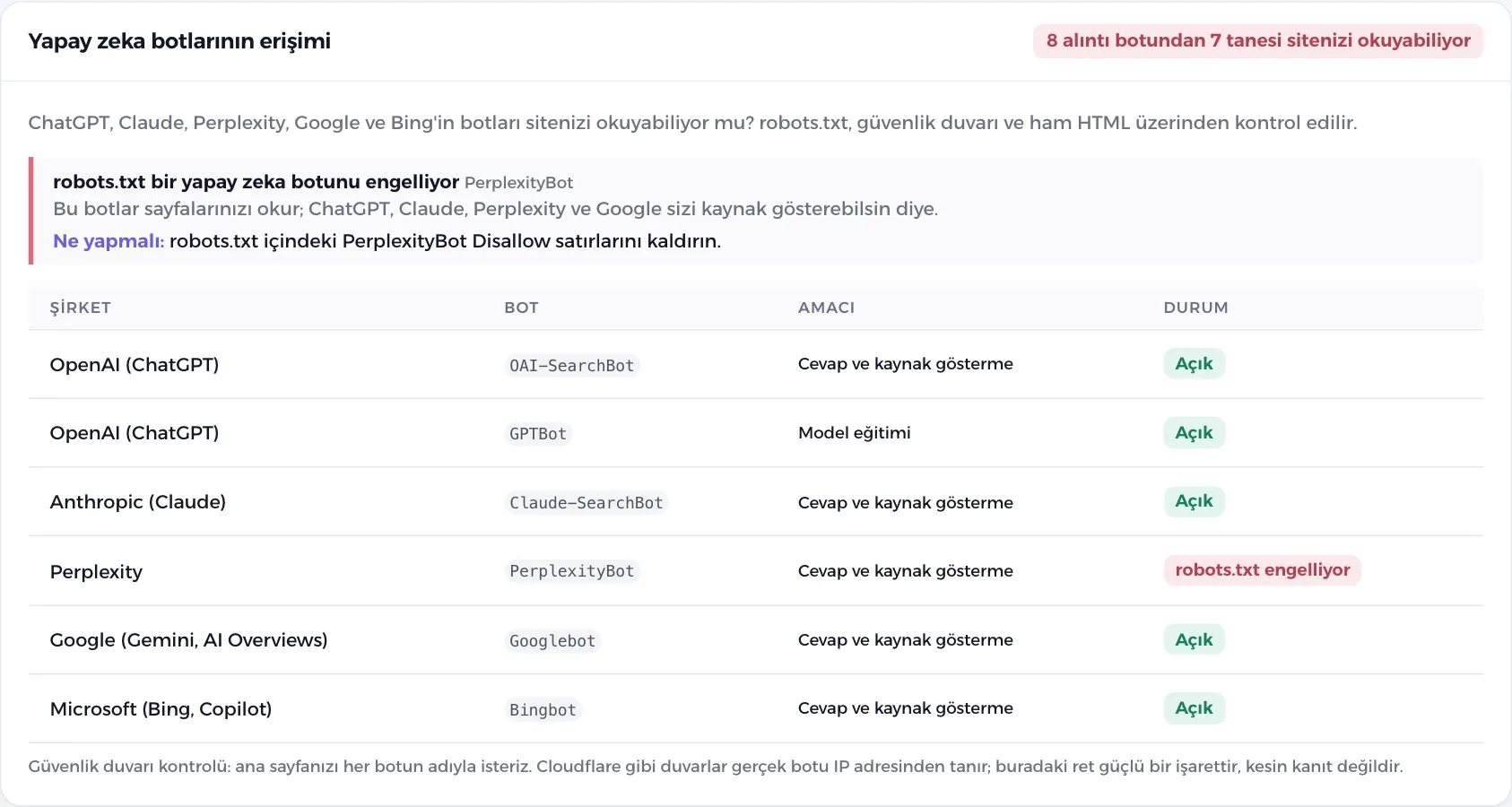Click the OAI-SearchBot bot name
The height and width of the screenshot is (807, 1512).
[572, 366]
